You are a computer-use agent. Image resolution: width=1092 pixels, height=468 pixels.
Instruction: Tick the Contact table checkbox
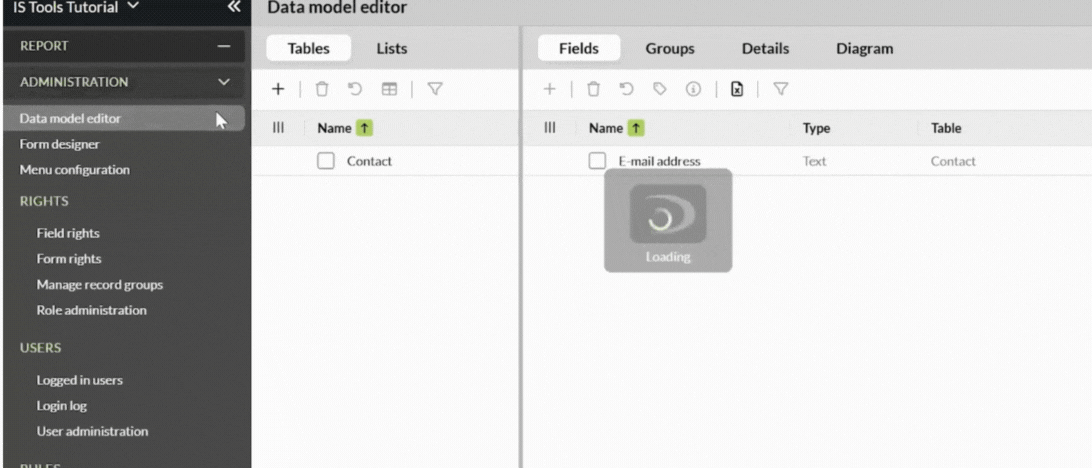tap(325, 161)
